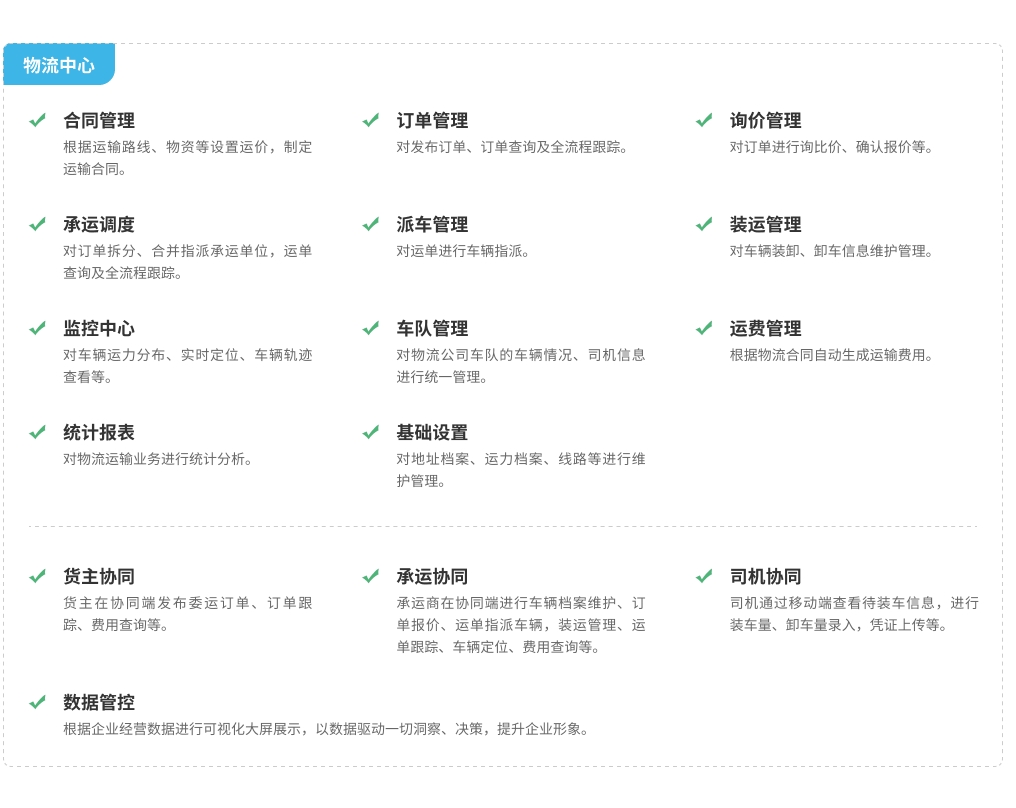Click the checkmark icon beside 监控中心

point(38,328)
